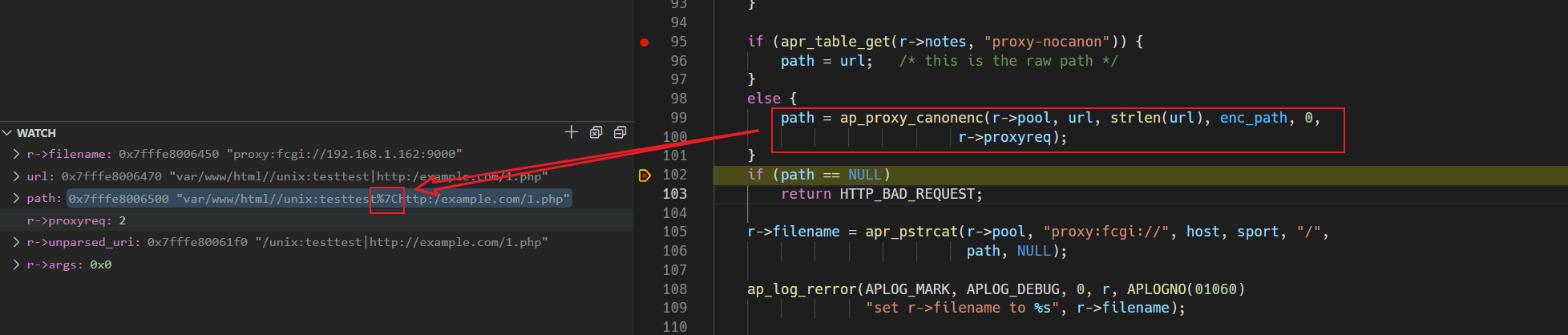Click HTTP_BAD_REQUEST in the return statement
This screenshot has width=1568, height=335.
pyautogui.click(x=910, y=194)
